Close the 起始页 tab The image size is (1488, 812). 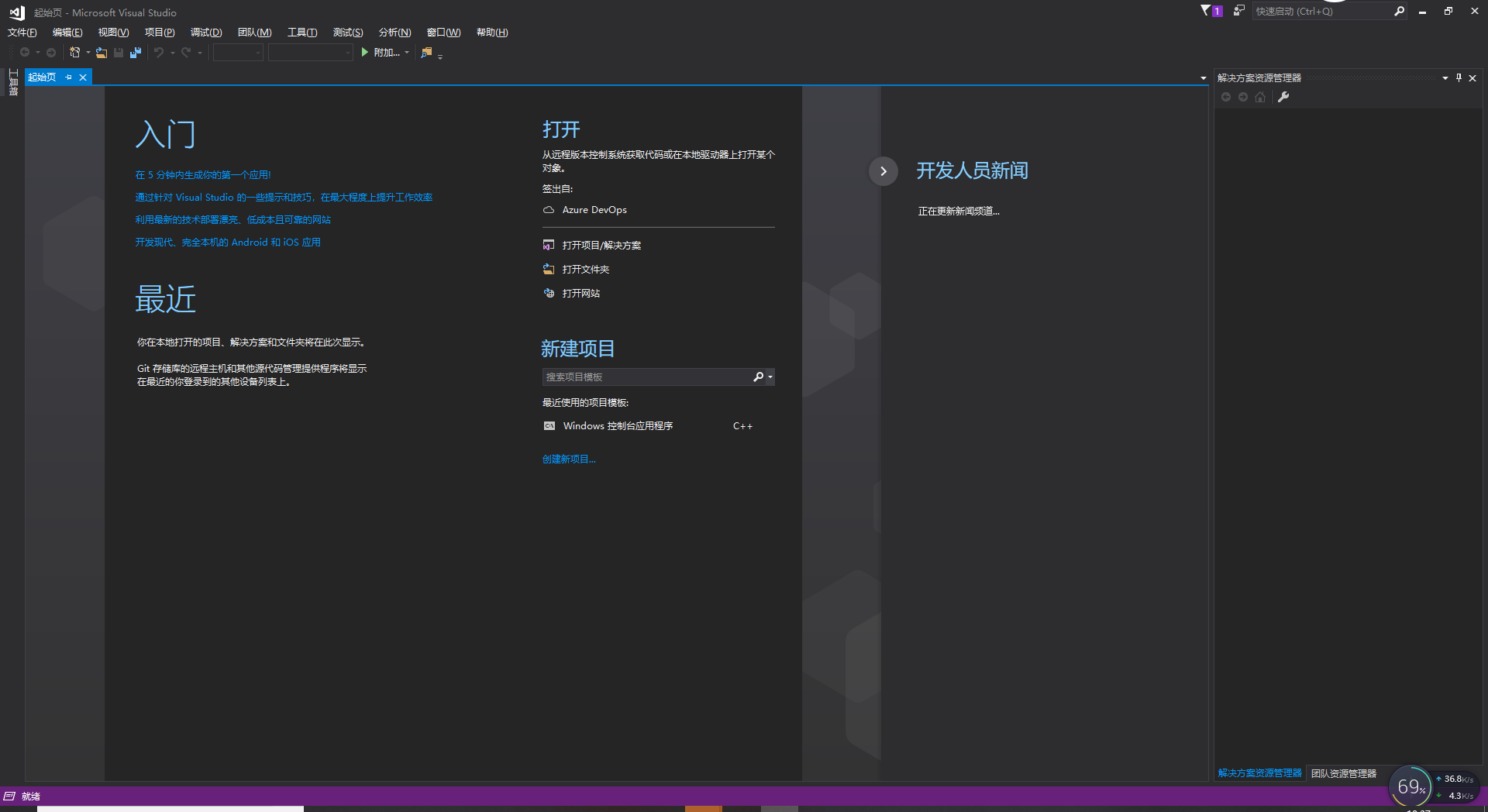click(x=83, y=77)
